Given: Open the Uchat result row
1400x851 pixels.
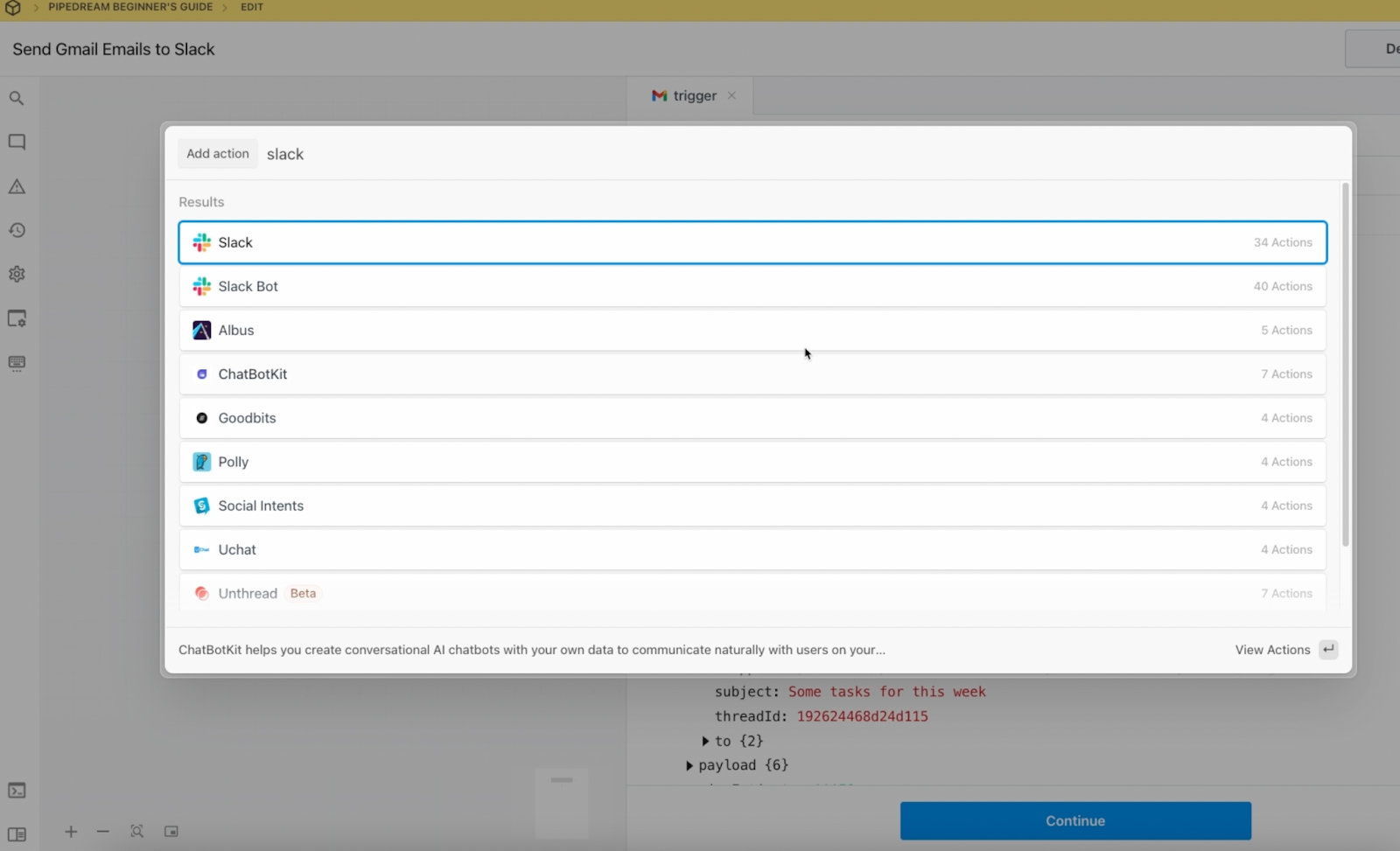Looking at the screenshot, I should click(752, 549).
